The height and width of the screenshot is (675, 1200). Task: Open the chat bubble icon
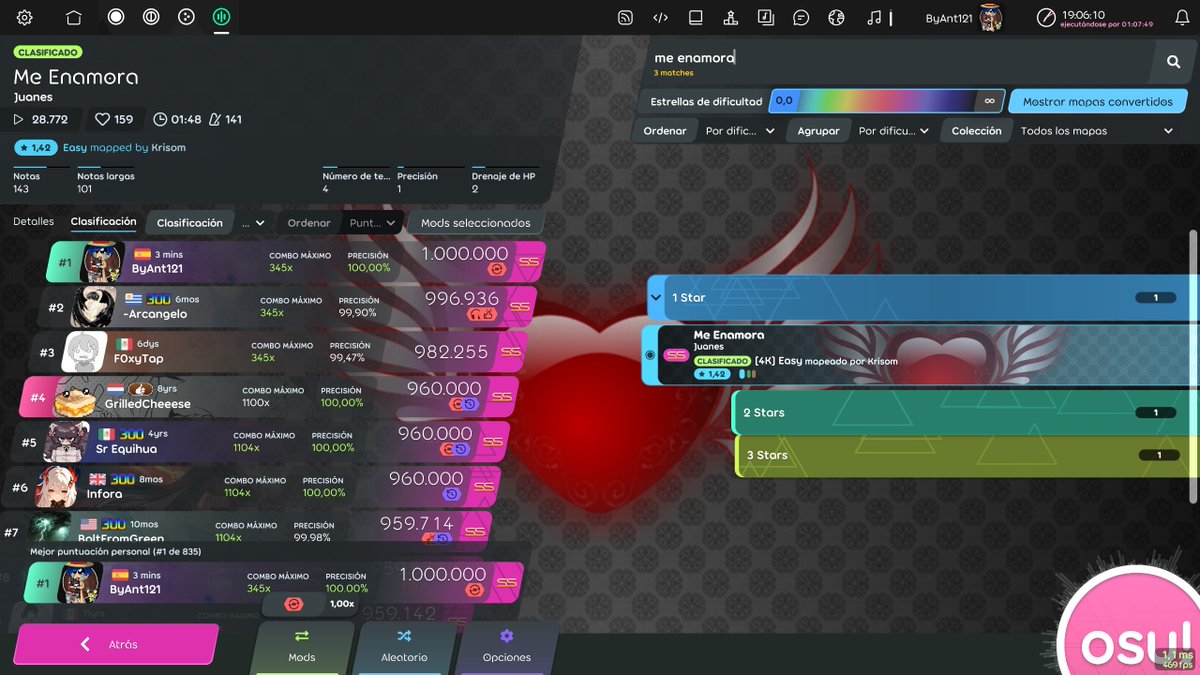click(801, 17)
